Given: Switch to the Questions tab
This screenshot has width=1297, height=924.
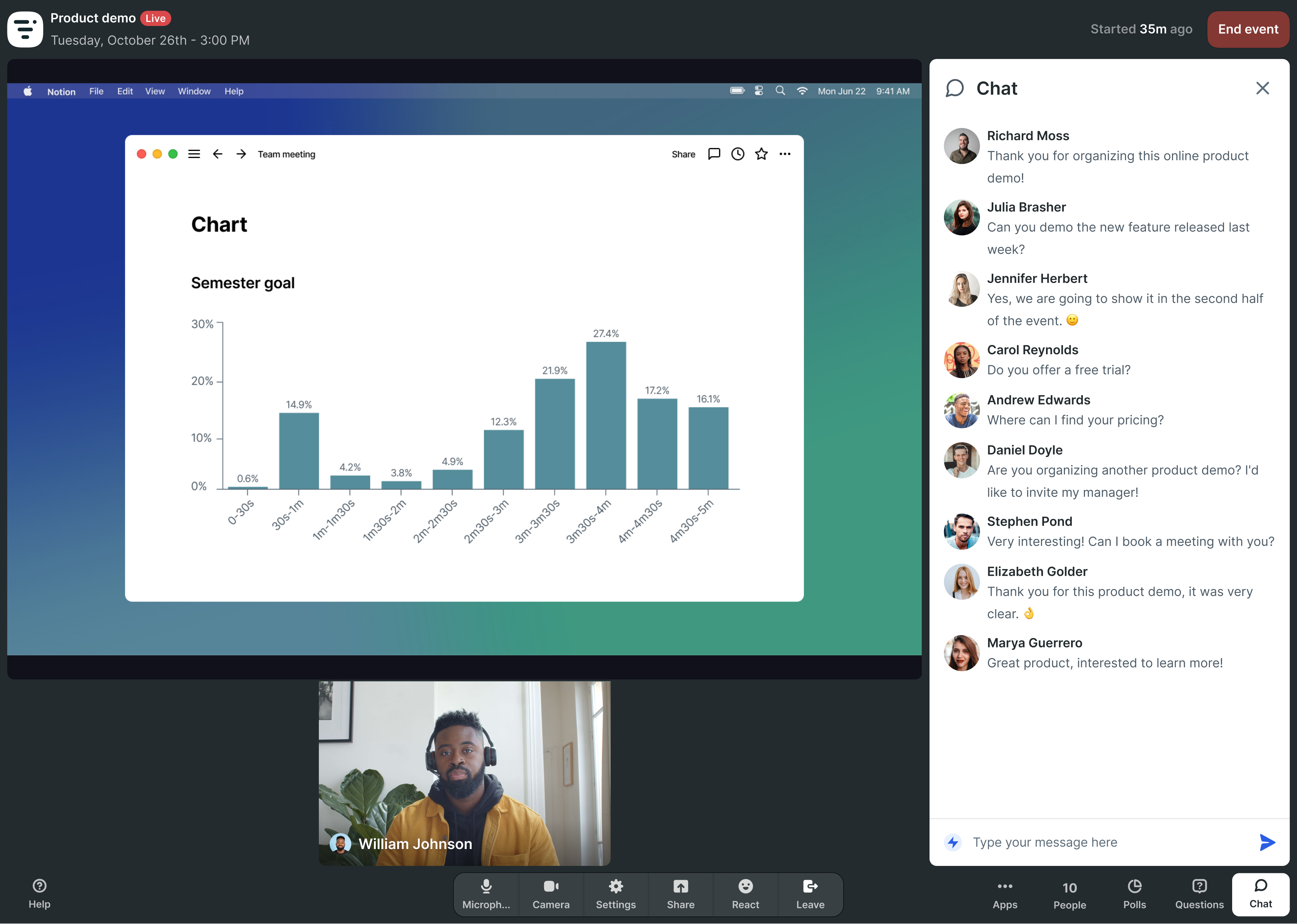Looking at the screenshot, I should tap(1199, 894).
